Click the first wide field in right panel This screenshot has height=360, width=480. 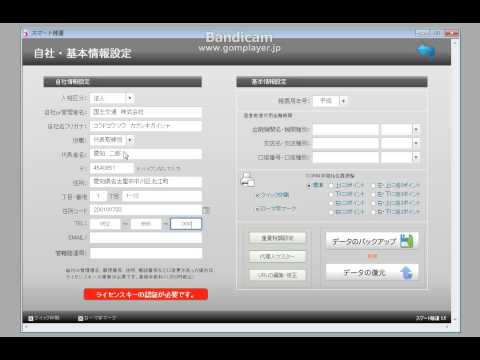coord(346,129)
